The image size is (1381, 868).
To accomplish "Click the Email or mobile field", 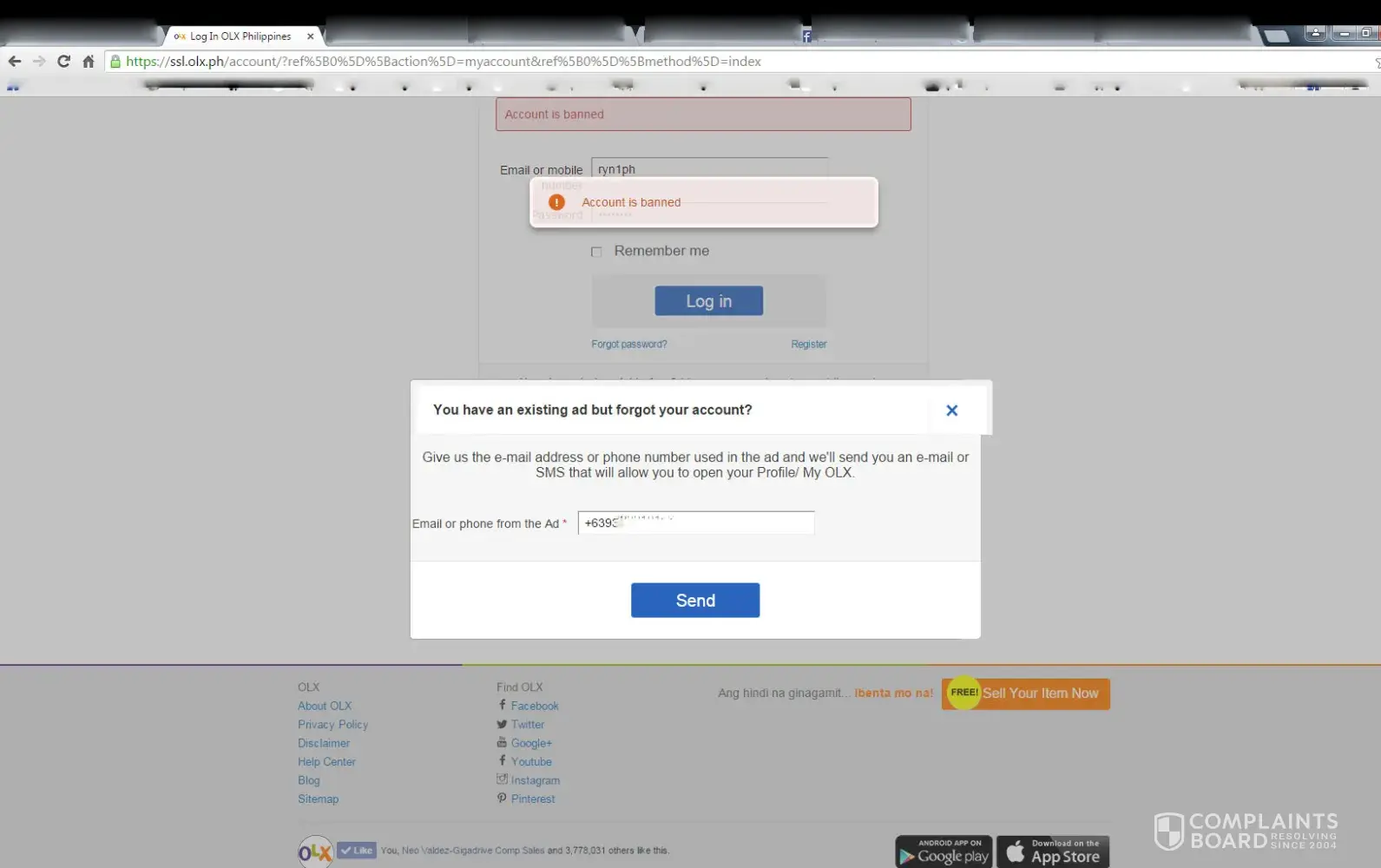I will tap(709, 168).
